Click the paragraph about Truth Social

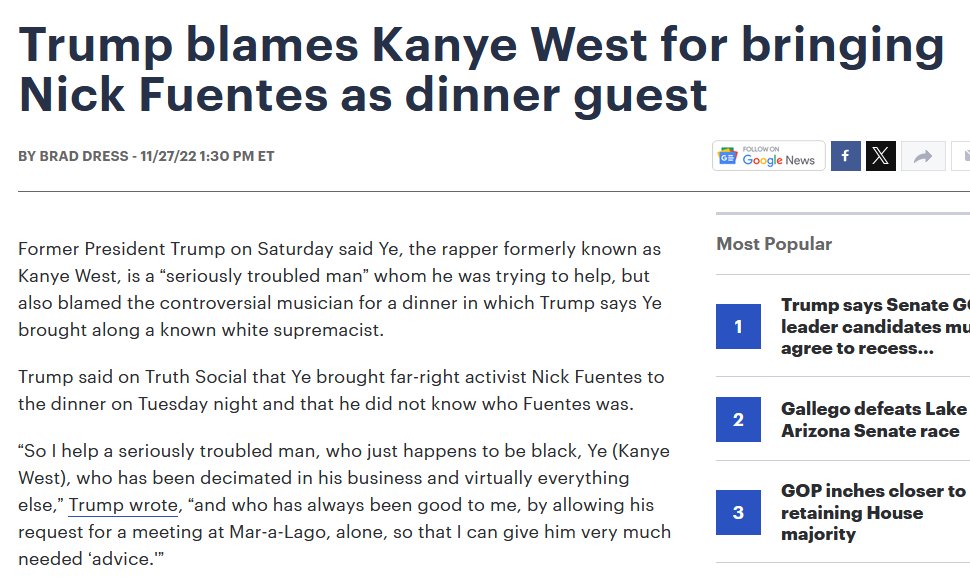(x=341, y=390)
